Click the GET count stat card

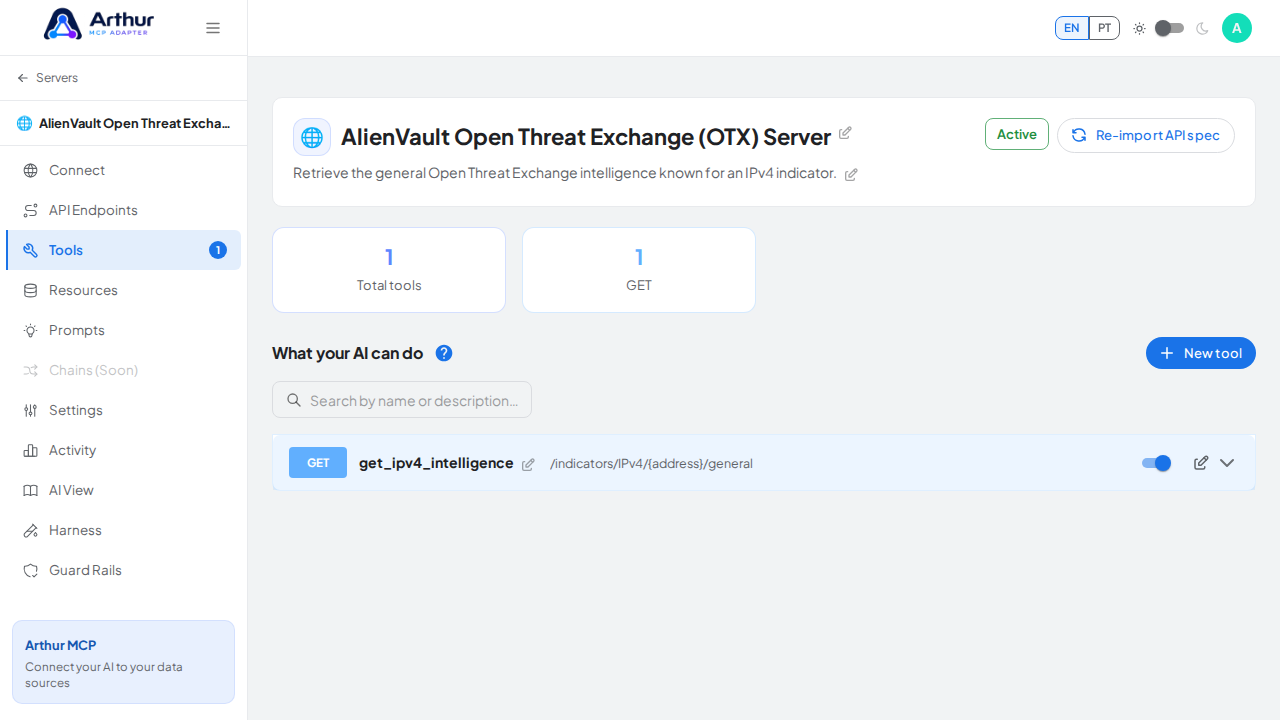pos(639,270)
